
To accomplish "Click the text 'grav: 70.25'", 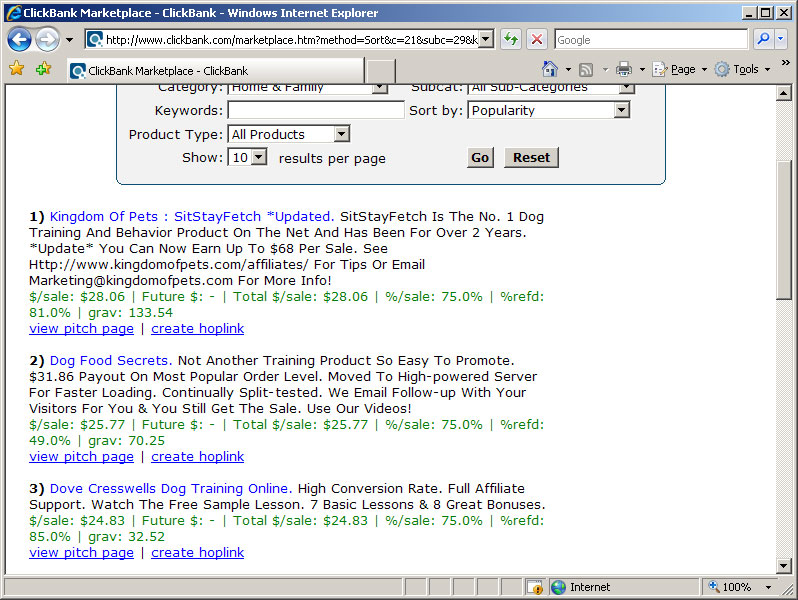I will tap(127, 441).
